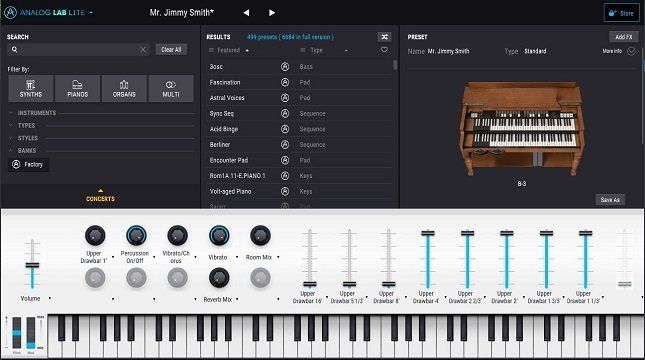Image resolution: width=645 pixels, height=360 pixels.
Task: Click the B-3 organ image
Action: coord(522,128)
